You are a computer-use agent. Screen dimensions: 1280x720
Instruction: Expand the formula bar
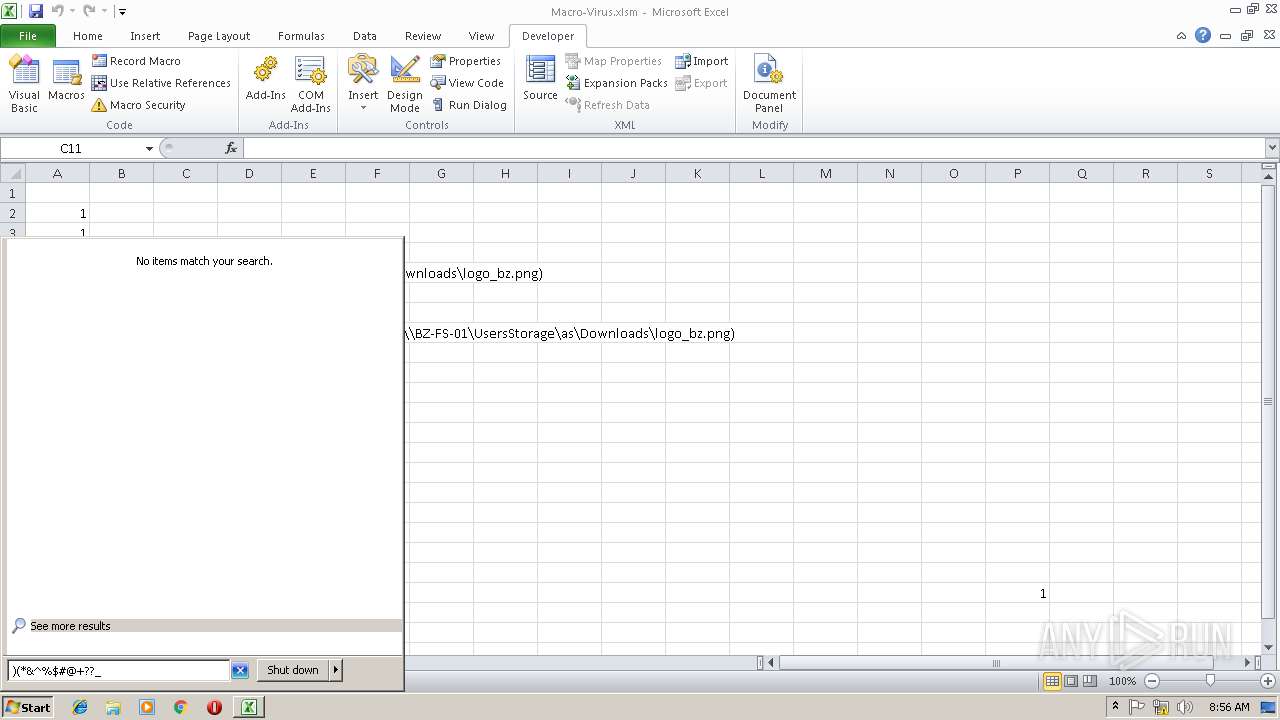pos(1272,148)
